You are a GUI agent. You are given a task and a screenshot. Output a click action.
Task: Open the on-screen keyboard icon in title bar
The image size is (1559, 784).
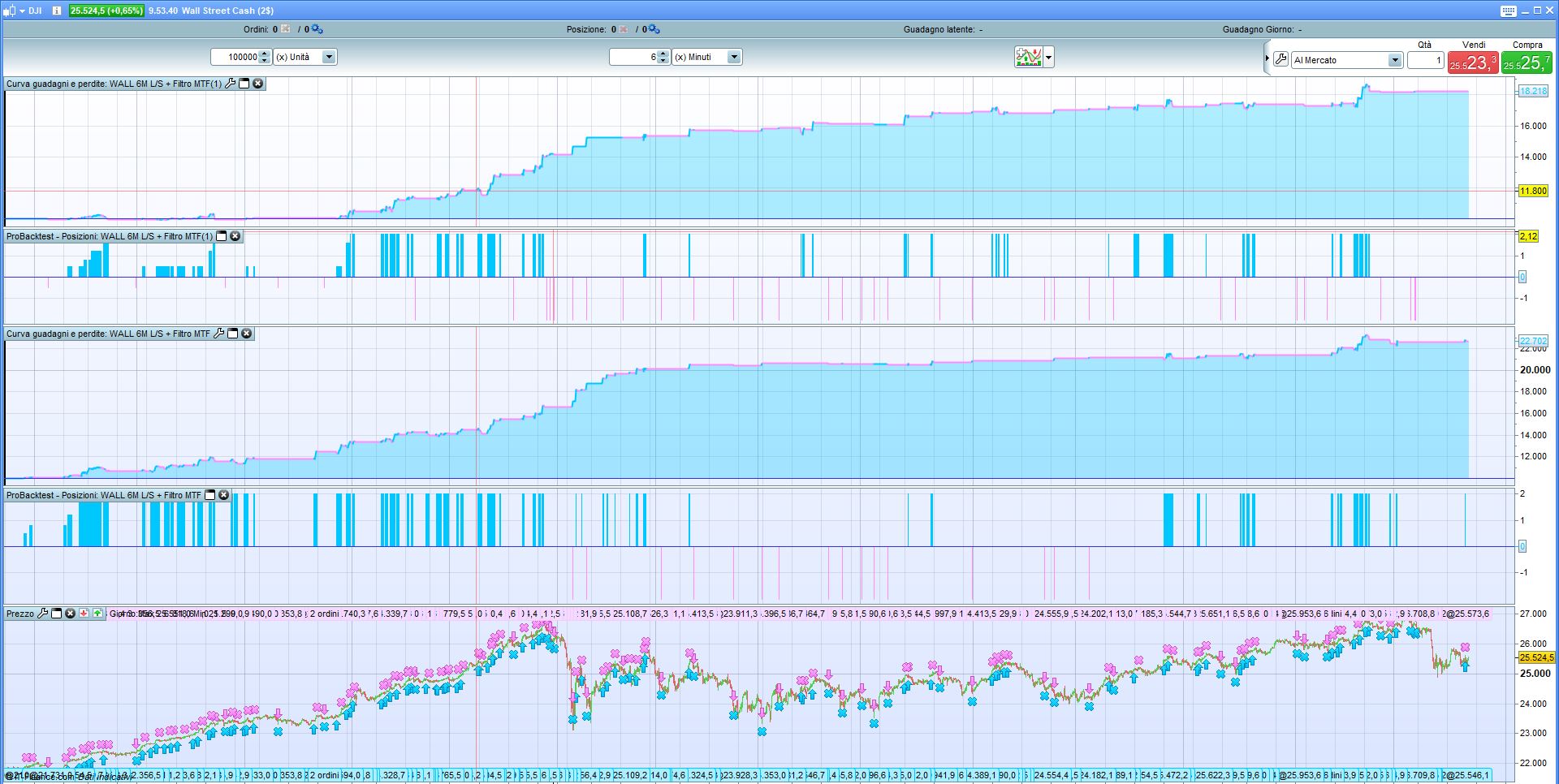click(x=1508, y=11)
